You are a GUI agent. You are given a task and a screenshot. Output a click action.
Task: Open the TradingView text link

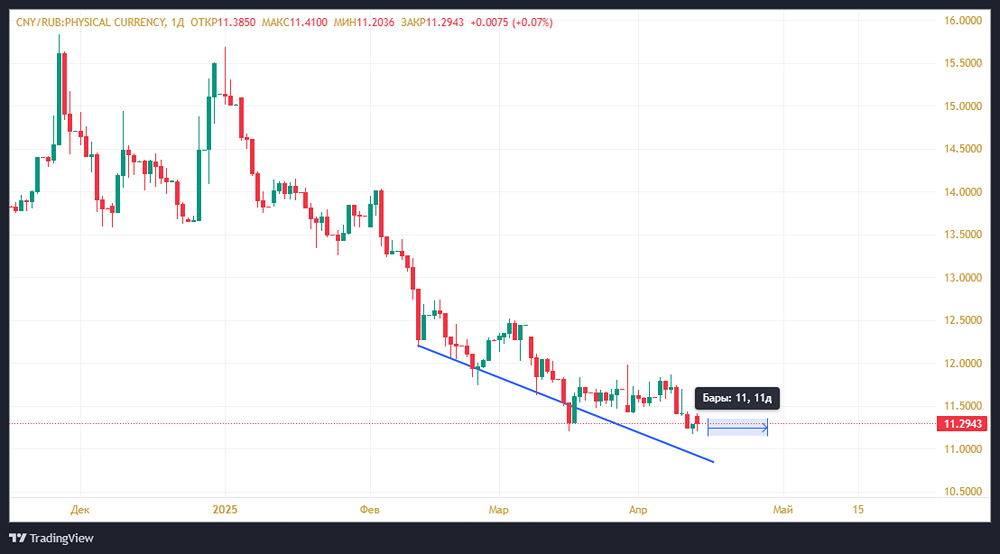point(61,538)
